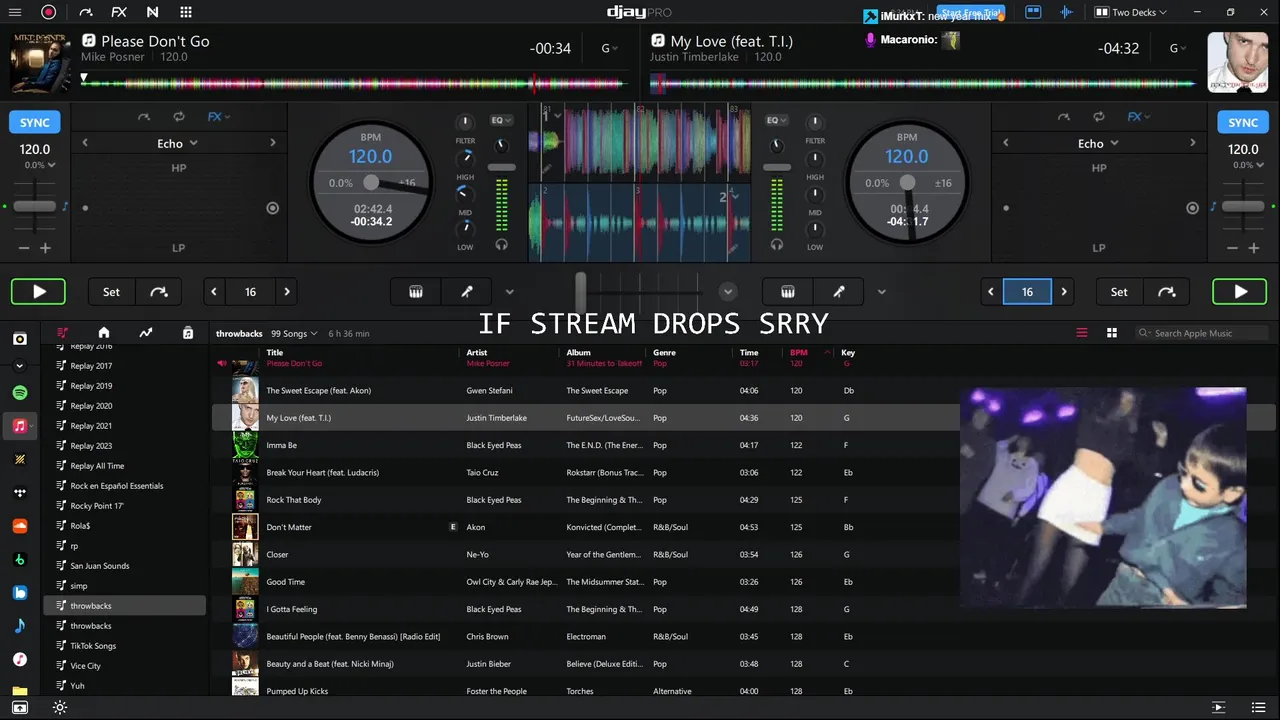Screen dimensions: 1280x720
Task: Toggle headphone cue on right deck
Action: point(777,244)
